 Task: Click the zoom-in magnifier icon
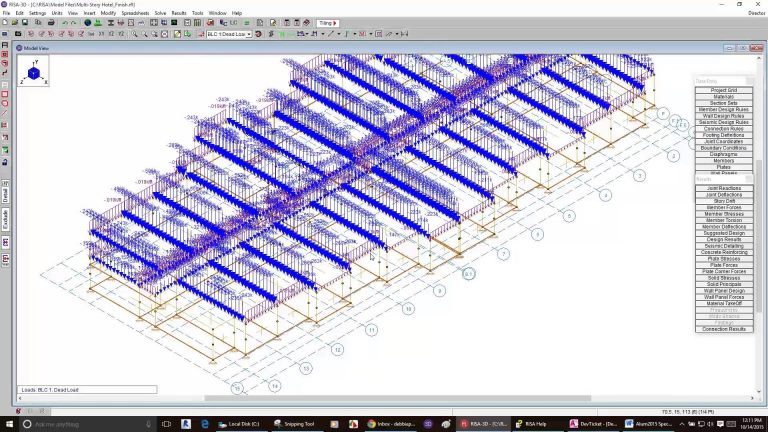click(x=134, y=33)
